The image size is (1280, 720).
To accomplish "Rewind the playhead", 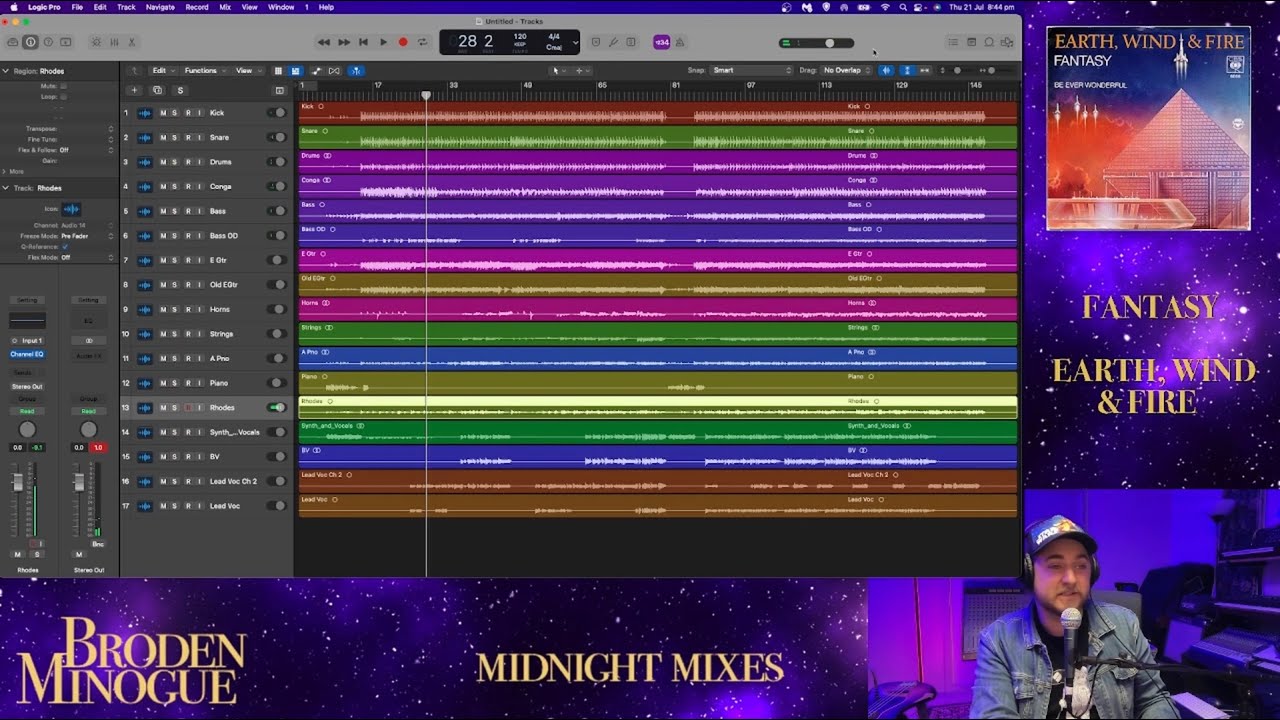I will 323,42.
